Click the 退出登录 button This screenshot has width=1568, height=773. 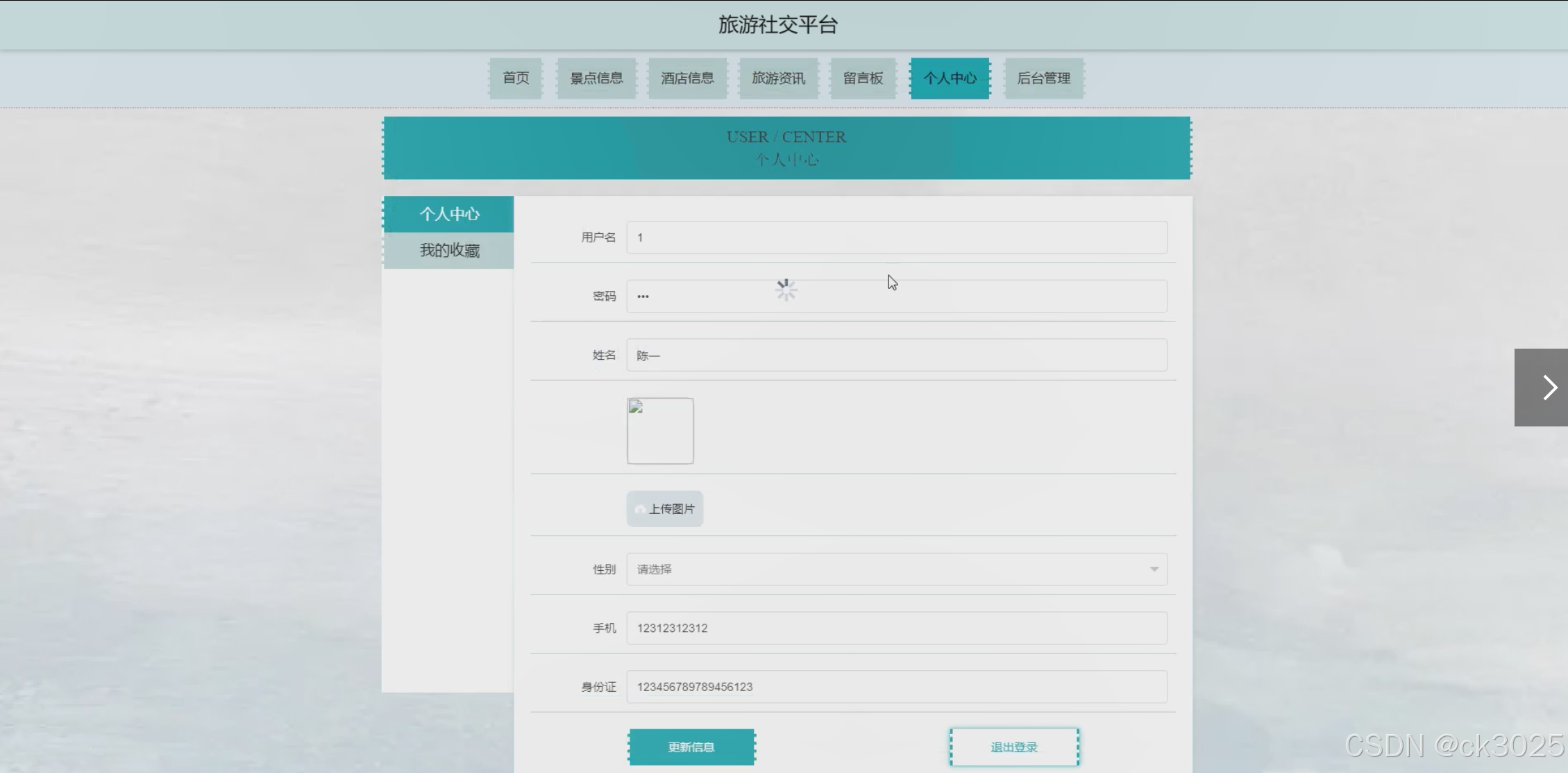pos(1013,747)
